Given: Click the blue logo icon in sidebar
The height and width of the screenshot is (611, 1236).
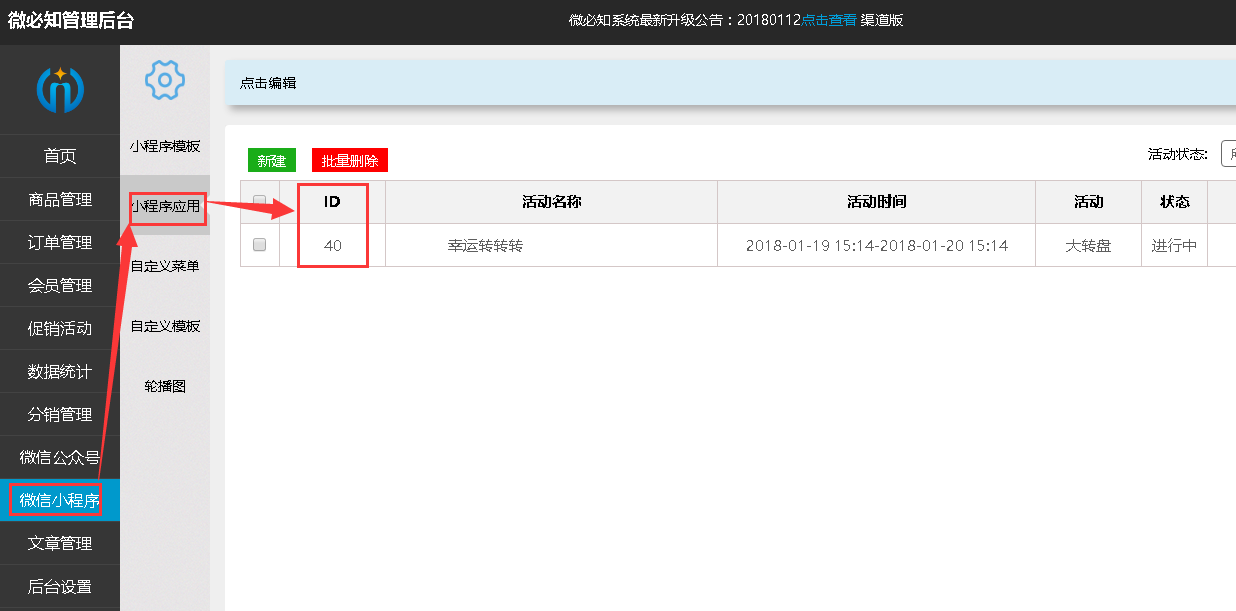Looking at the screenshot, I should (60, 90).
